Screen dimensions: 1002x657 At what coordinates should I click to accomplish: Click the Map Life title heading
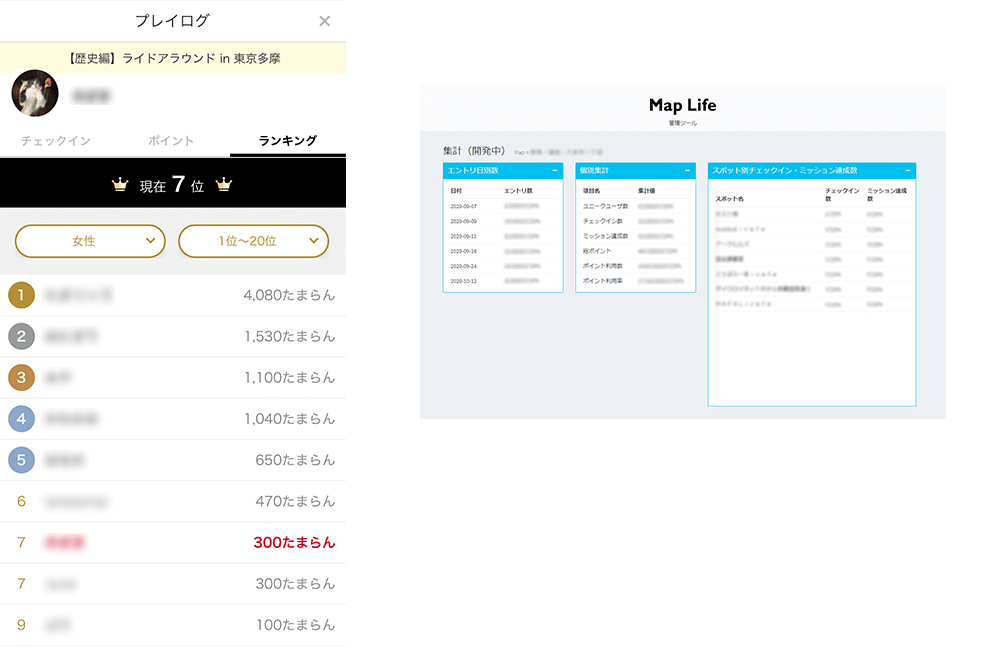[682, 106]
